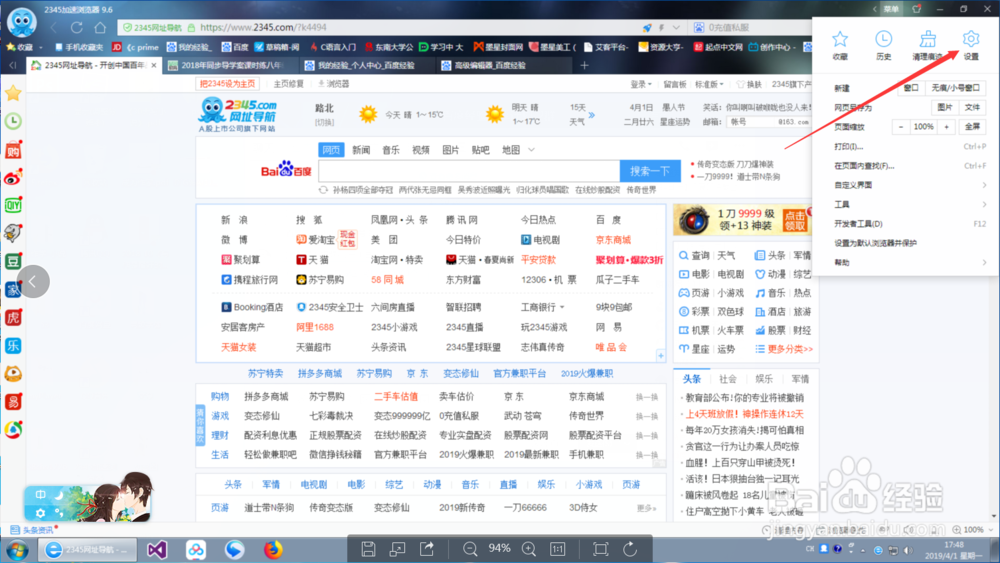
Task: Click the browser address bar
Action: click(379, 27)
